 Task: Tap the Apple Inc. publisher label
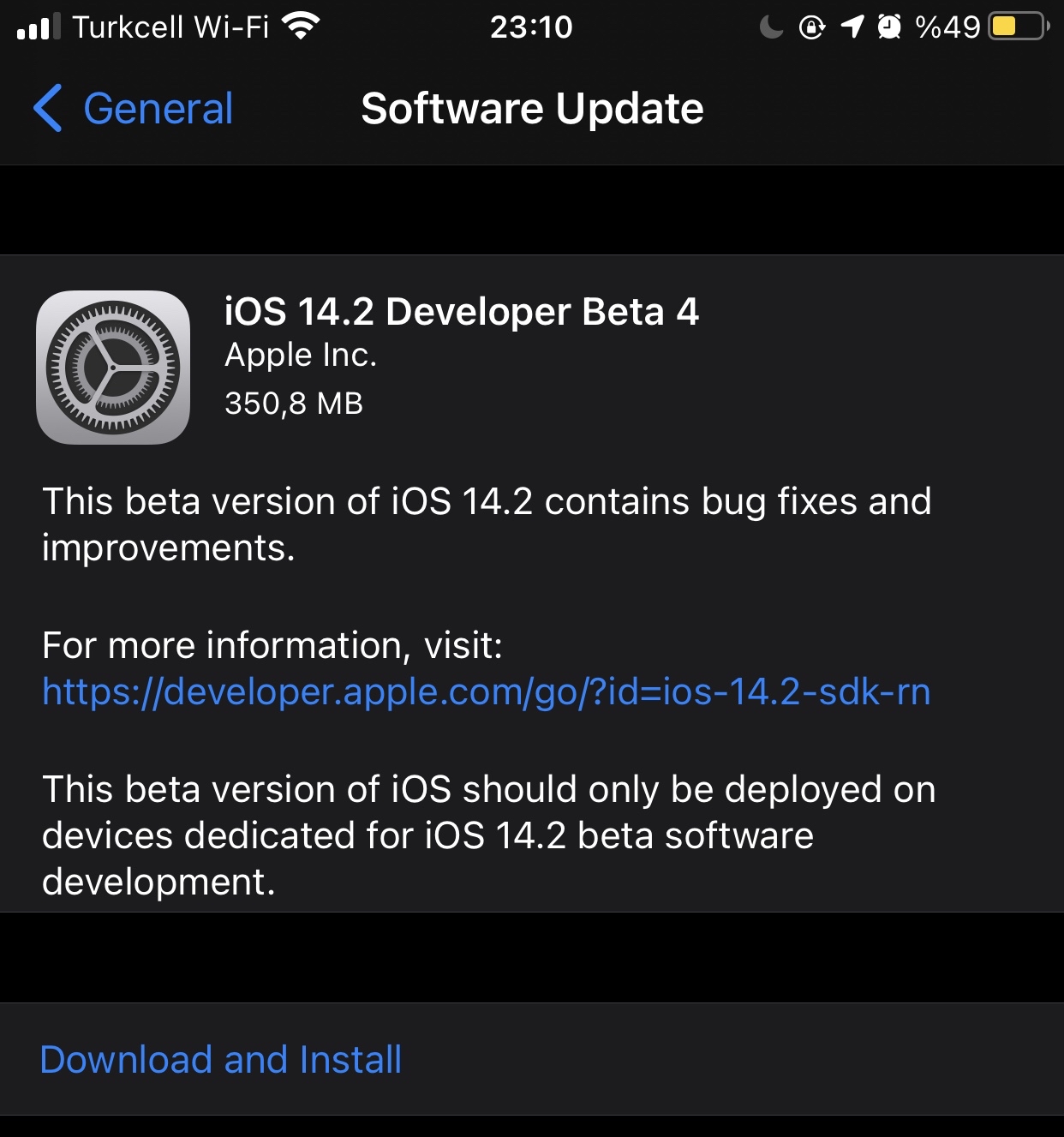301,355
